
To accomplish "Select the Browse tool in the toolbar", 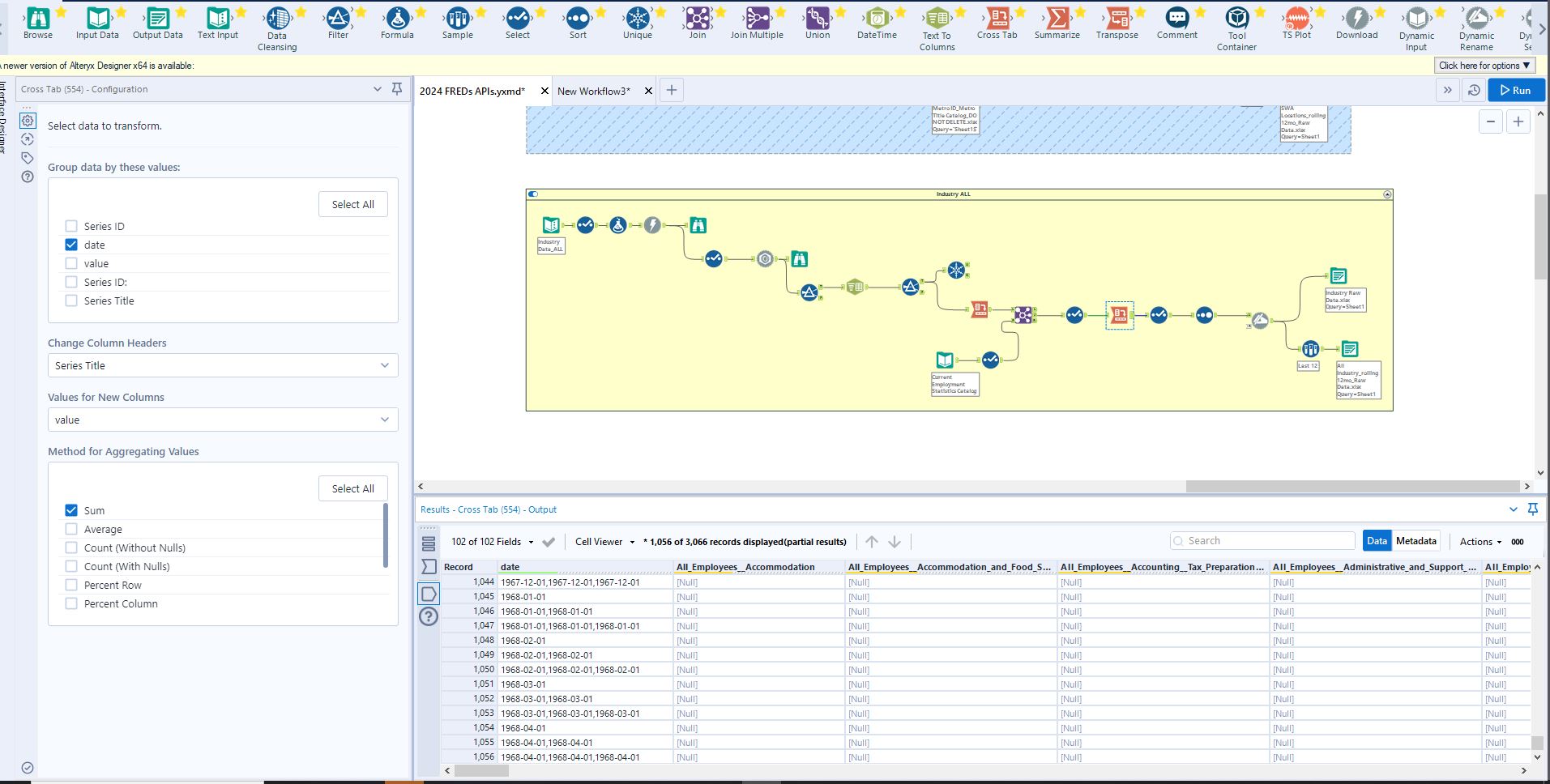I will coord(36,20).
